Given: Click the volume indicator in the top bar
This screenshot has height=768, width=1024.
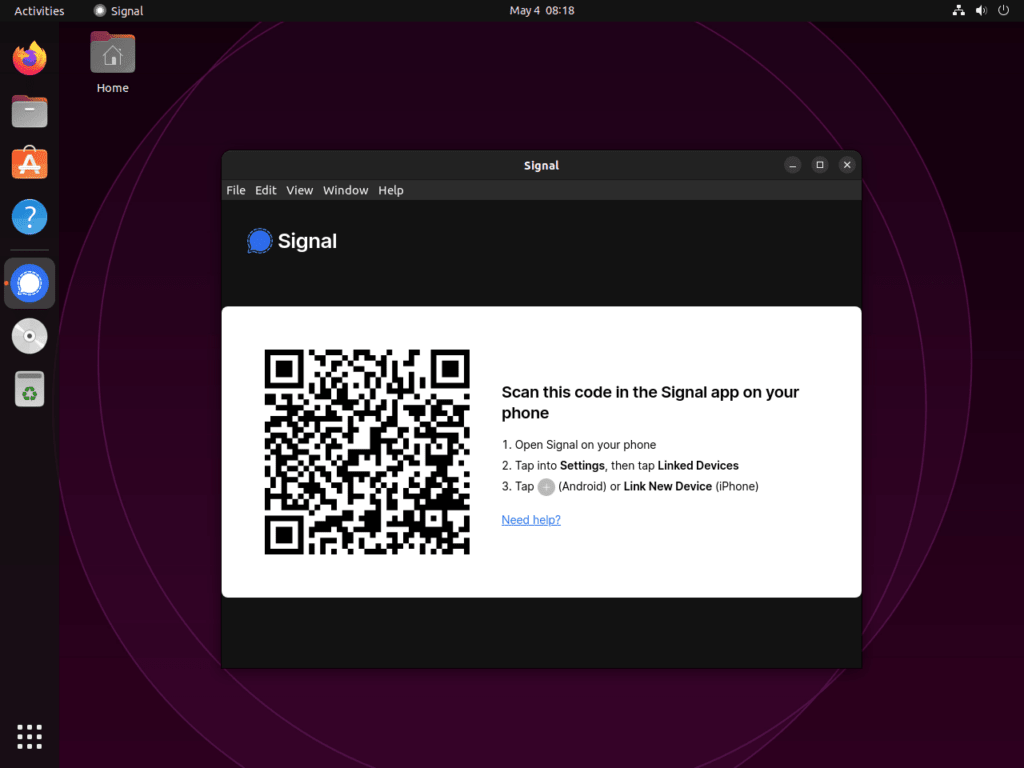Looking at the screenshot, I should (981, 10).
